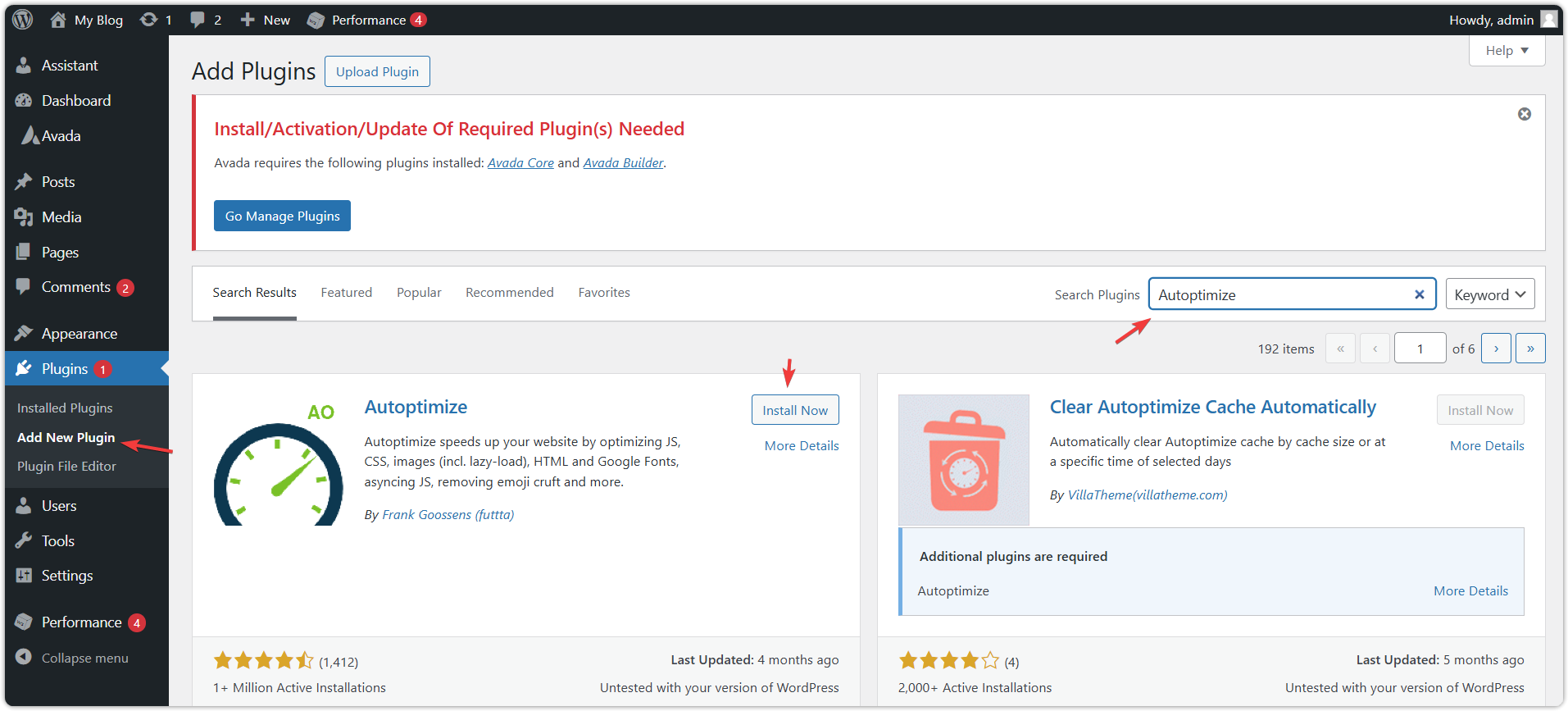This screenshot has height=711, width=1568.
Task: Open the comments bubble in admin bar
Action: (198, 20)
